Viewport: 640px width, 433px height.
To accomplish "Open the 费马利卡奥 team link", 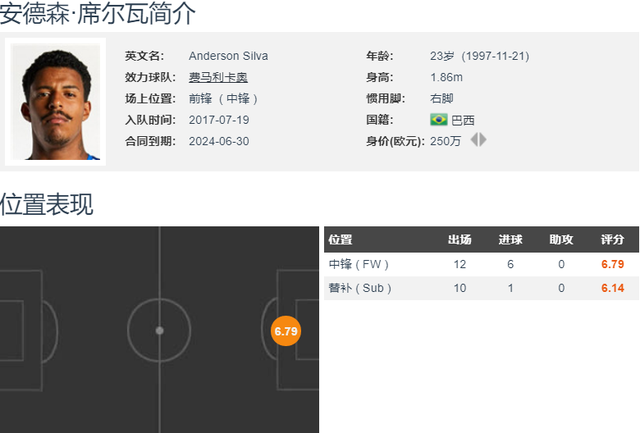I will tap(218, 77).
